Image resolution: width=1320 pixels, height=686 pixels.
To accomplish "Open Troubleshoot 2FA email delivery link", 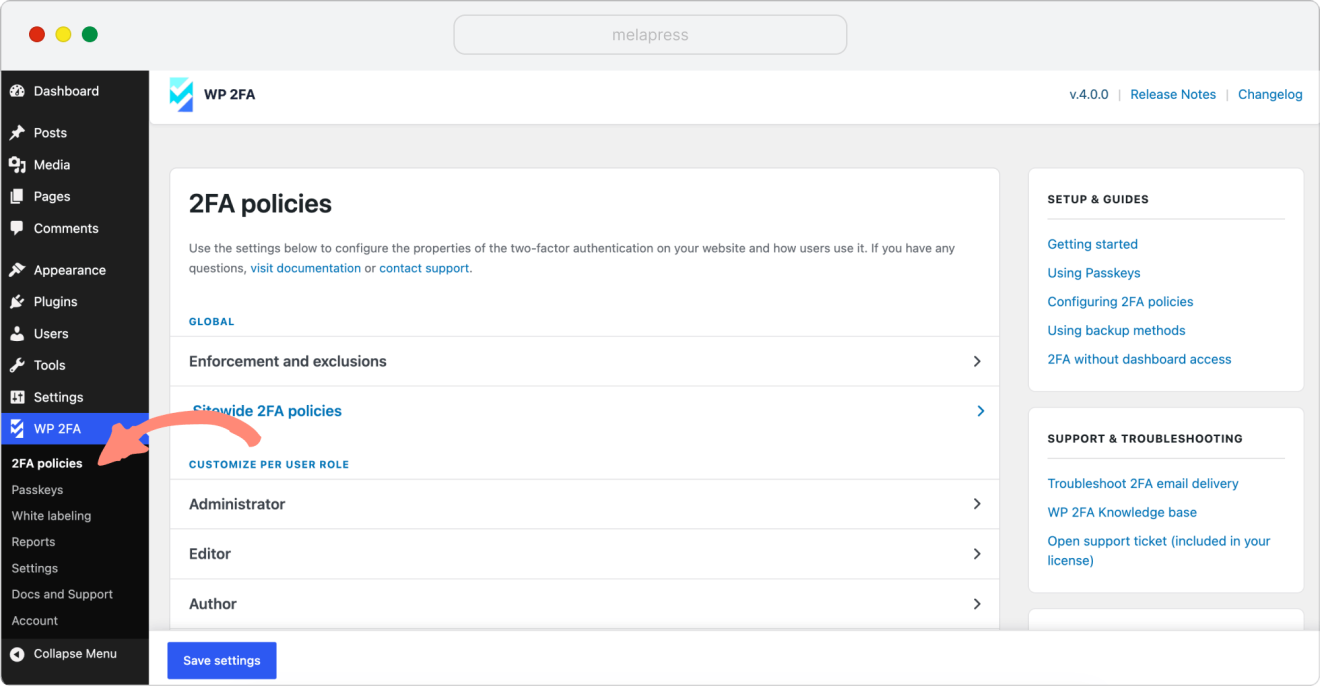I will [x=1143, y=484].
